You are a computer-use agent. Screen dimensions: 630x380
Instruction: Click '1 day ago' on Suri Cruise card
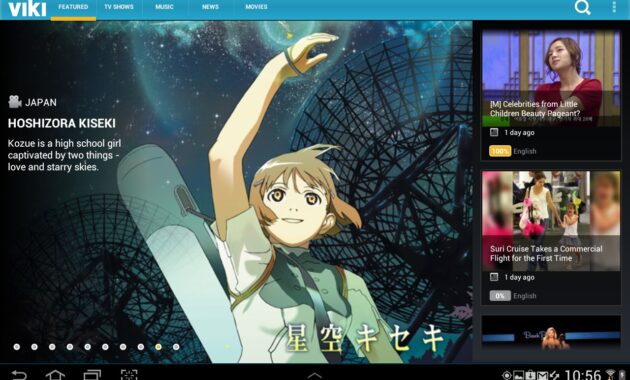point(519,277)
